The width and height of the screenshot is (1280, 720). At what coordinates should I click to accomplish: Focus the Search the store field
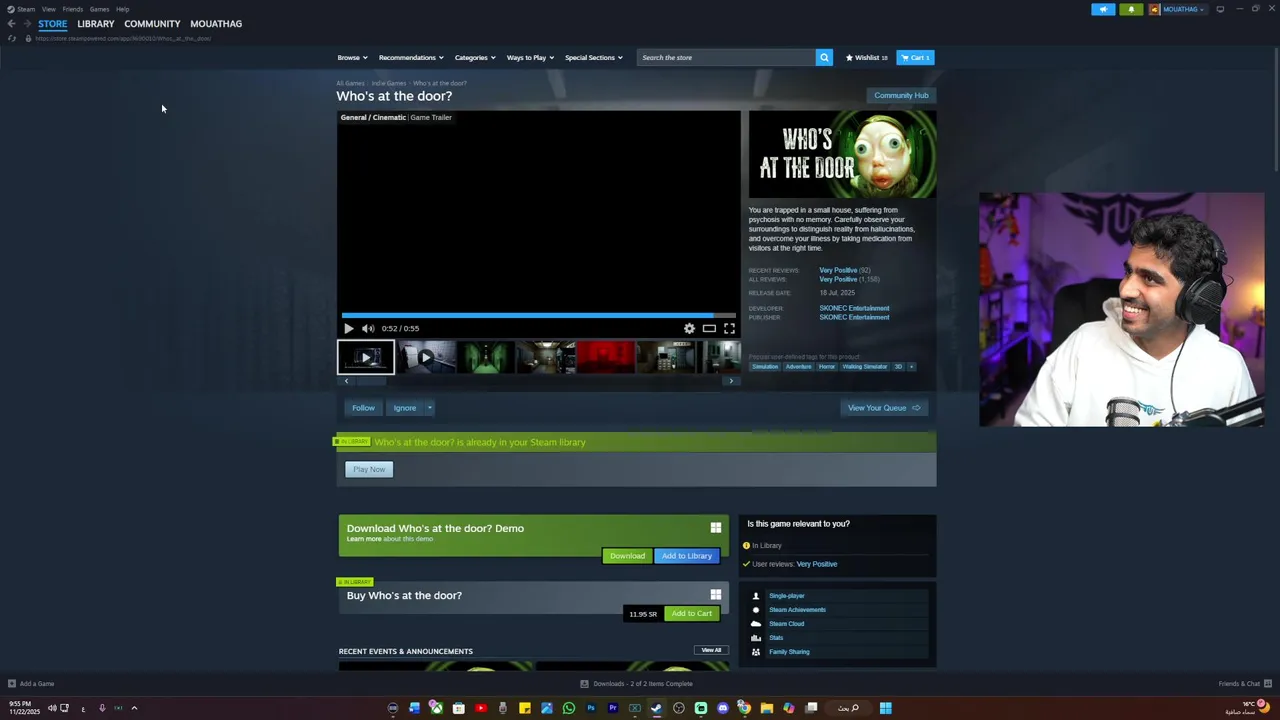tap(727, 58)
